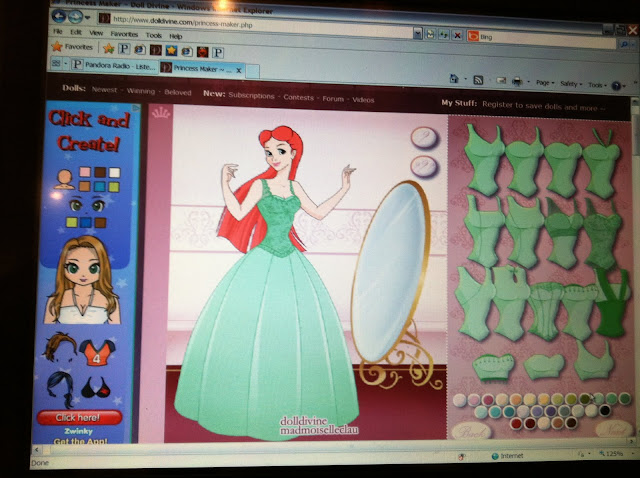Screen dimensions: 640x478
Task: Click the red 'Click here!' ad button
Action: 79,417
